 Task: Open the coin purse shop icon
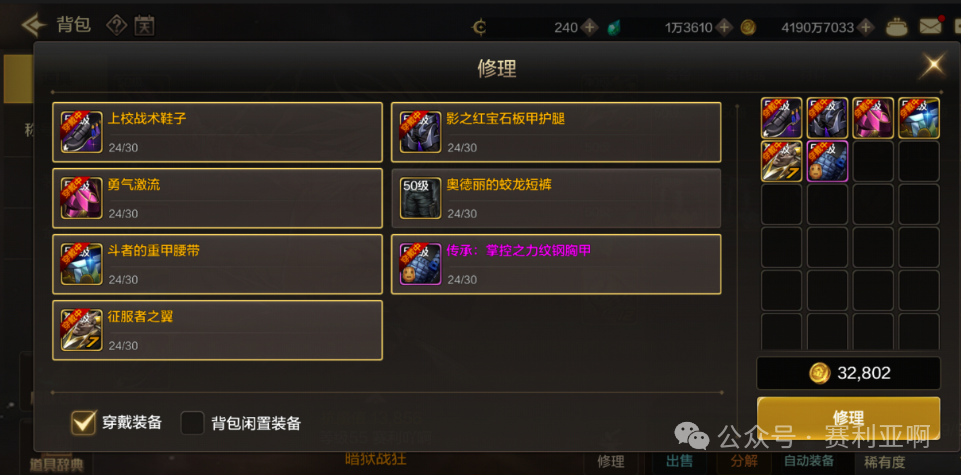point(897,27)
